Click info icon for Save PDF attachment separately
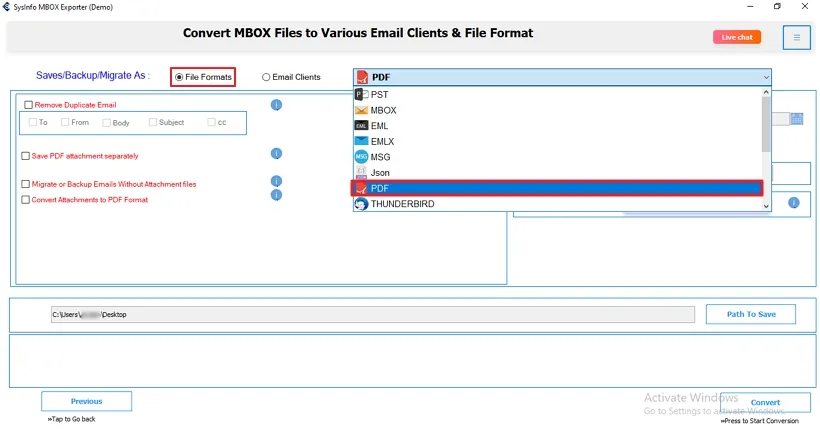The height and width of the screenshot is (437, 820). 276,154
